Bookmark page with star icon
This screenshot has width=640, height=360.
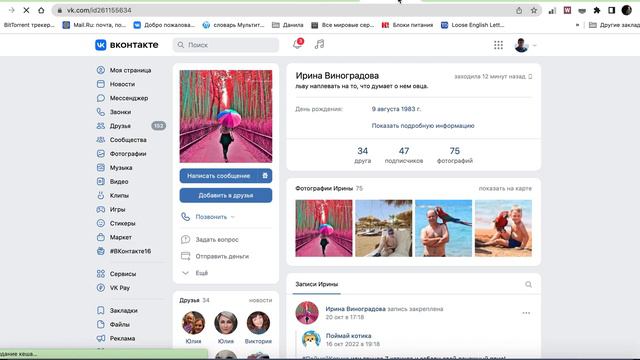(x=533, y=10)
